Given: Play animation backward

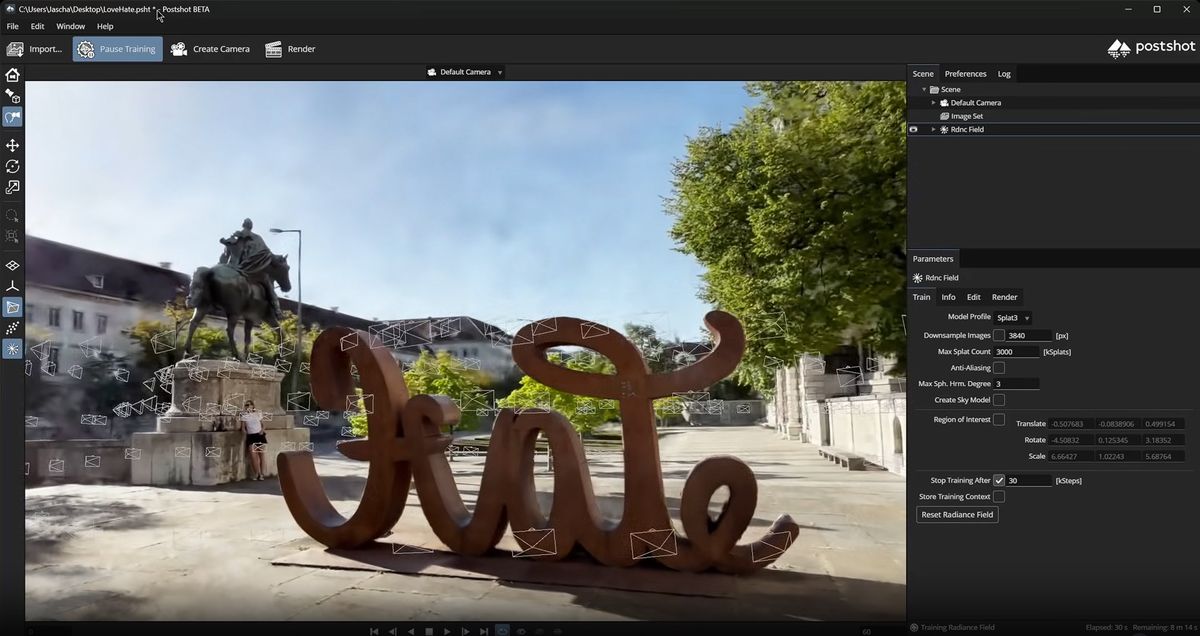Looking at the screenshot, I should (410, 631).
